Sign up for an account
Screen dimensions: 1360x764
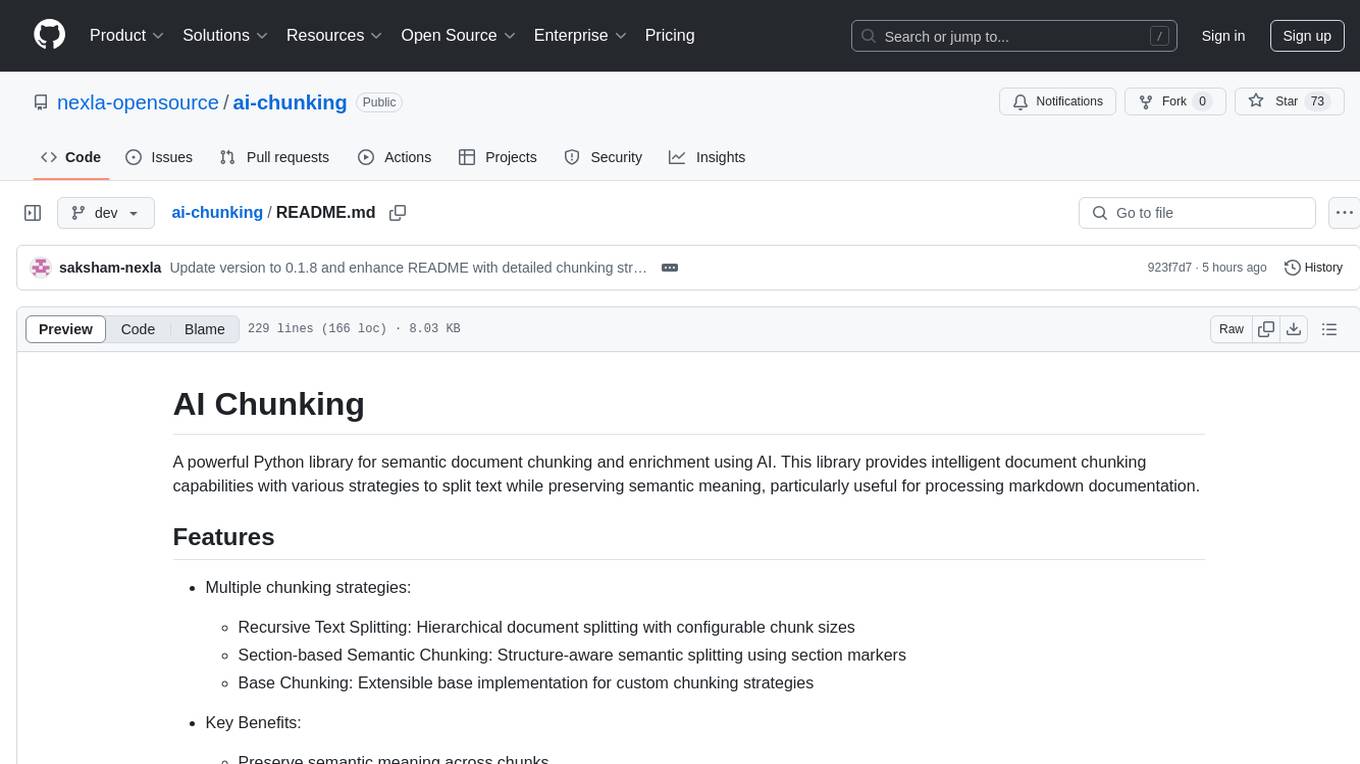point(1307,36)
